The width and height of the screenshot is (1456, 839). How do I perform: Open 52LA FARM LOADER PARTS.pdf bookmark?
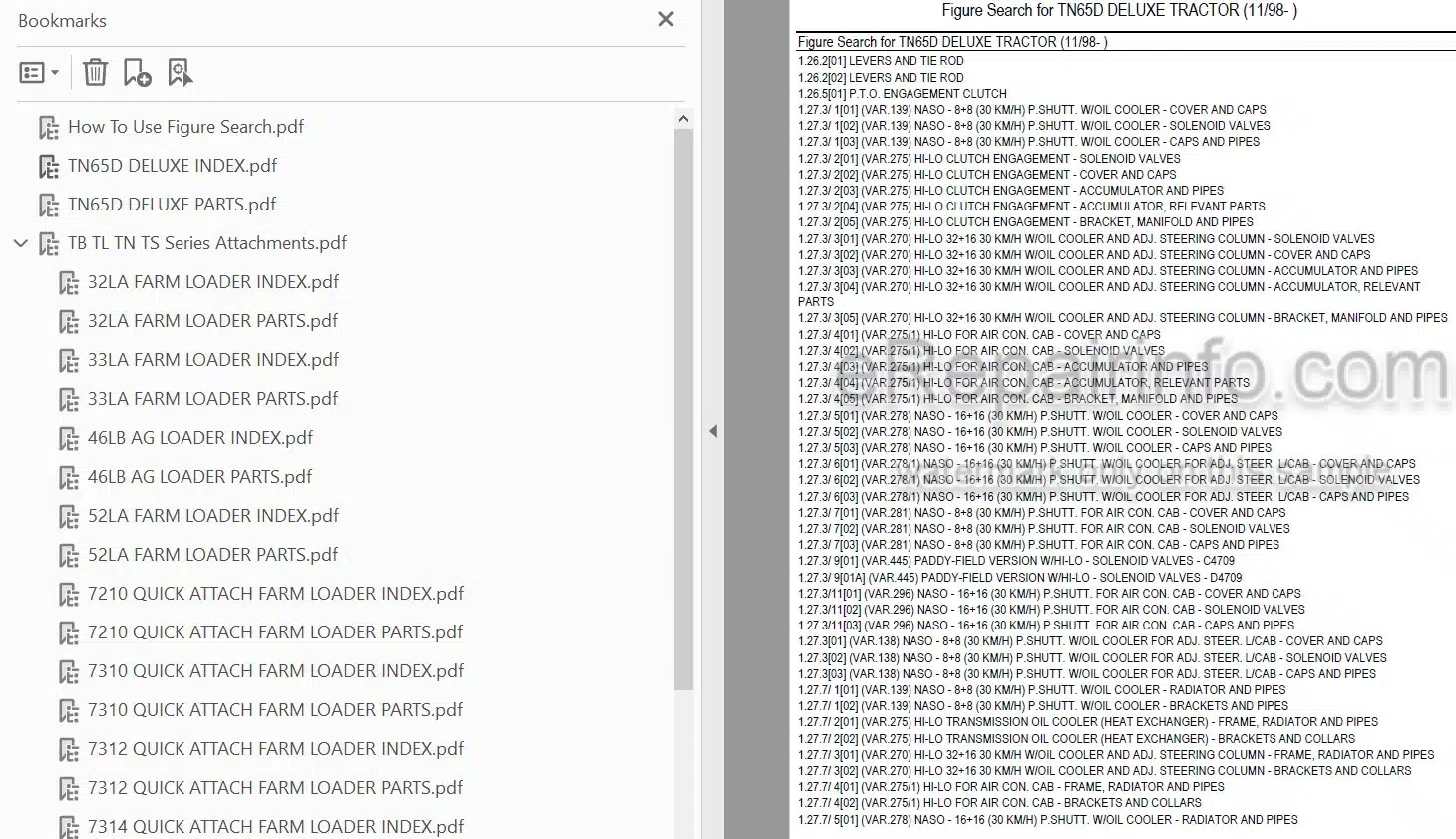[212, 555]
